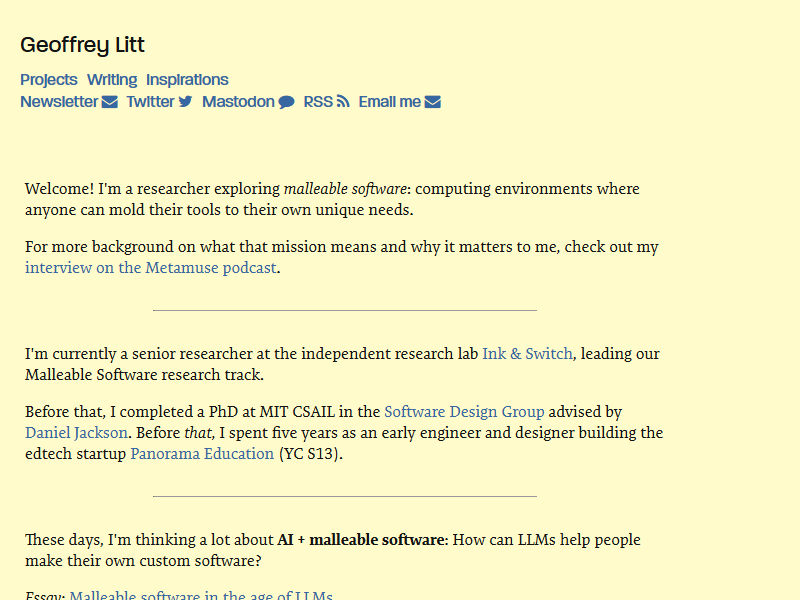This screenshot has width=800, height=600.
Task: Open the Metamuse podcast interview link
Action: (x=151, y=268)
